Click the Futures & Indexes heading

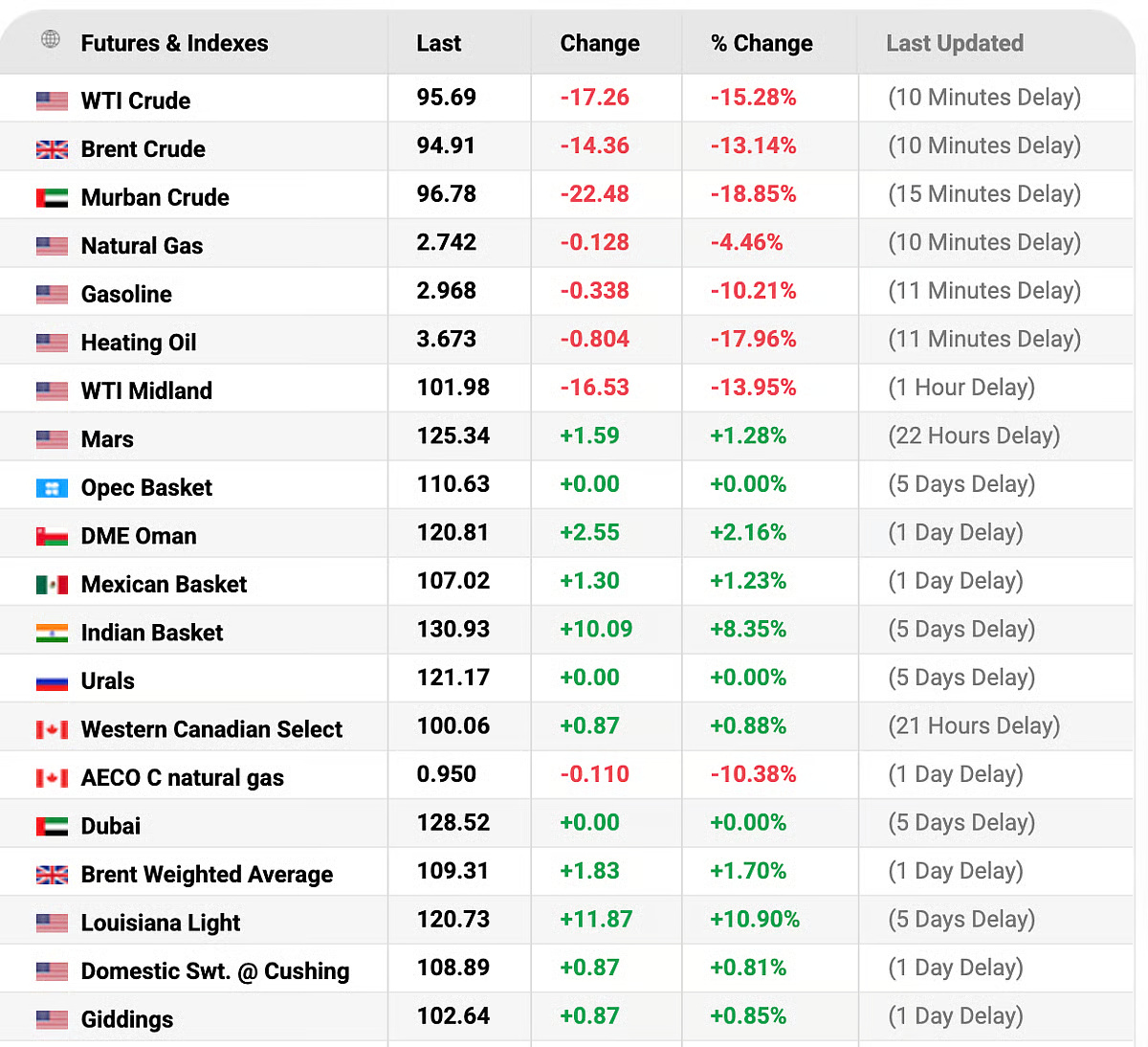174,43
